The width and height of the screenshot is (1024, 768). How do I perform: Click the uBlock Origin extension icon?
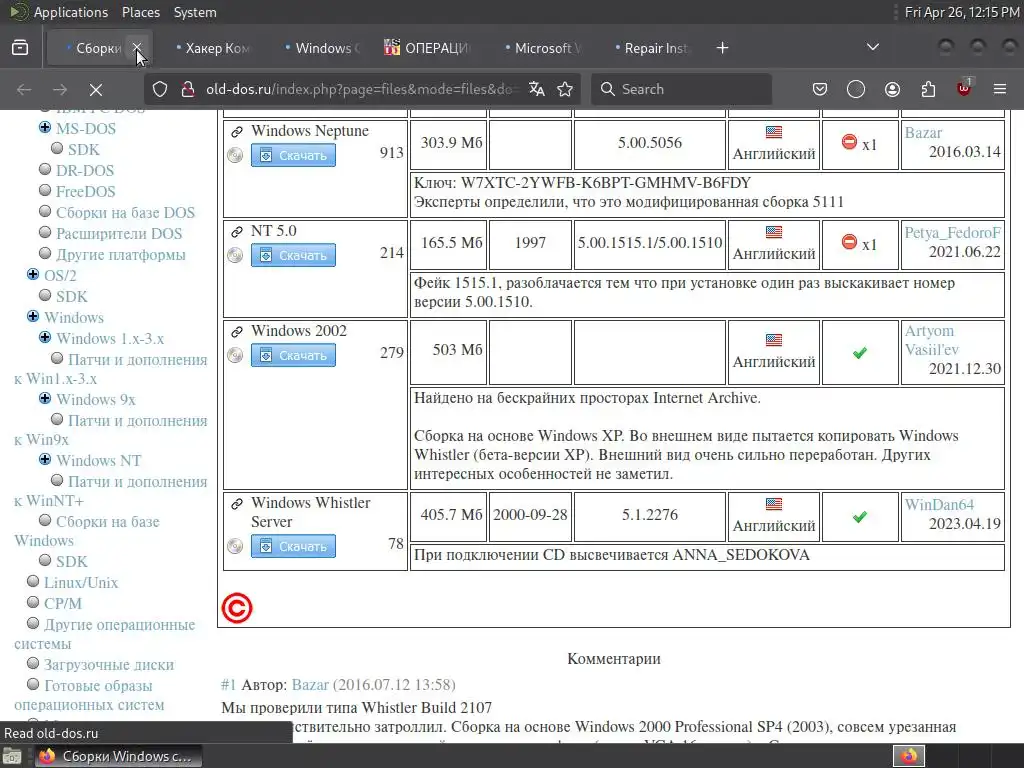coord(964,88)
